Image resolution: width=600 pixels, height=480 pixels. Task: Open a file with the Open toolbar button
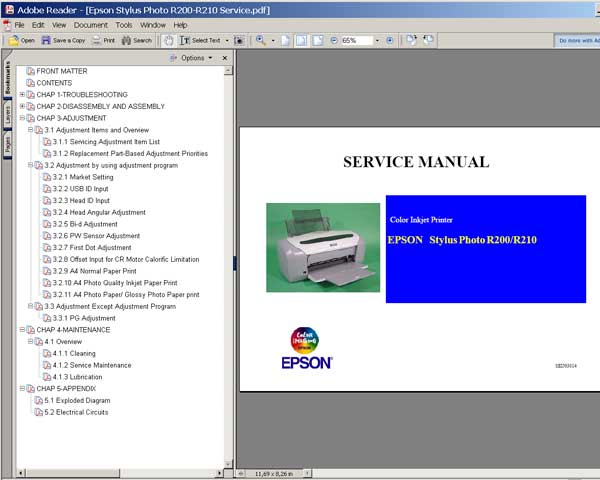click(21, 40)
